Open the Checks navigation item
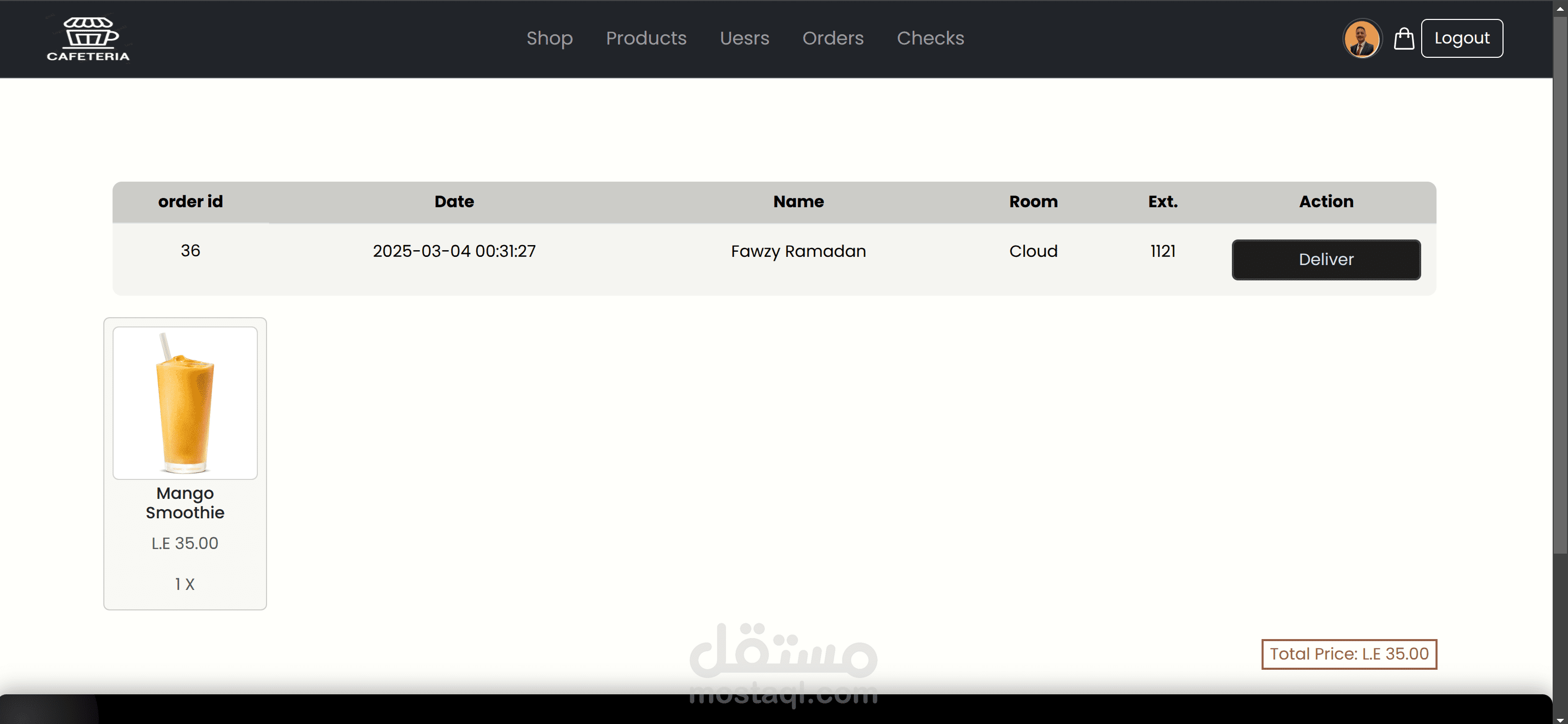1568x724 pixels. point(930,38)
